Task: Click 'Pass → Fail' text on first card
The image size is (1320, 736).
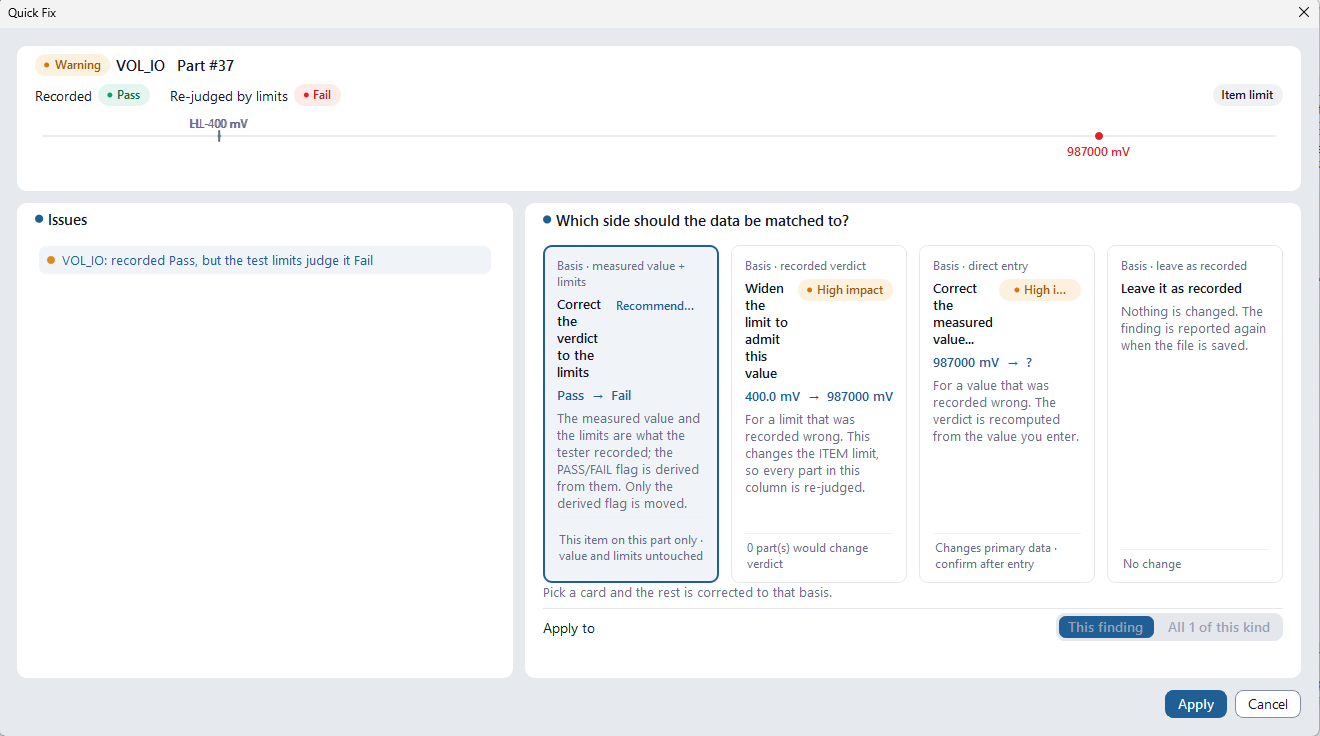Action: [594, 396]
